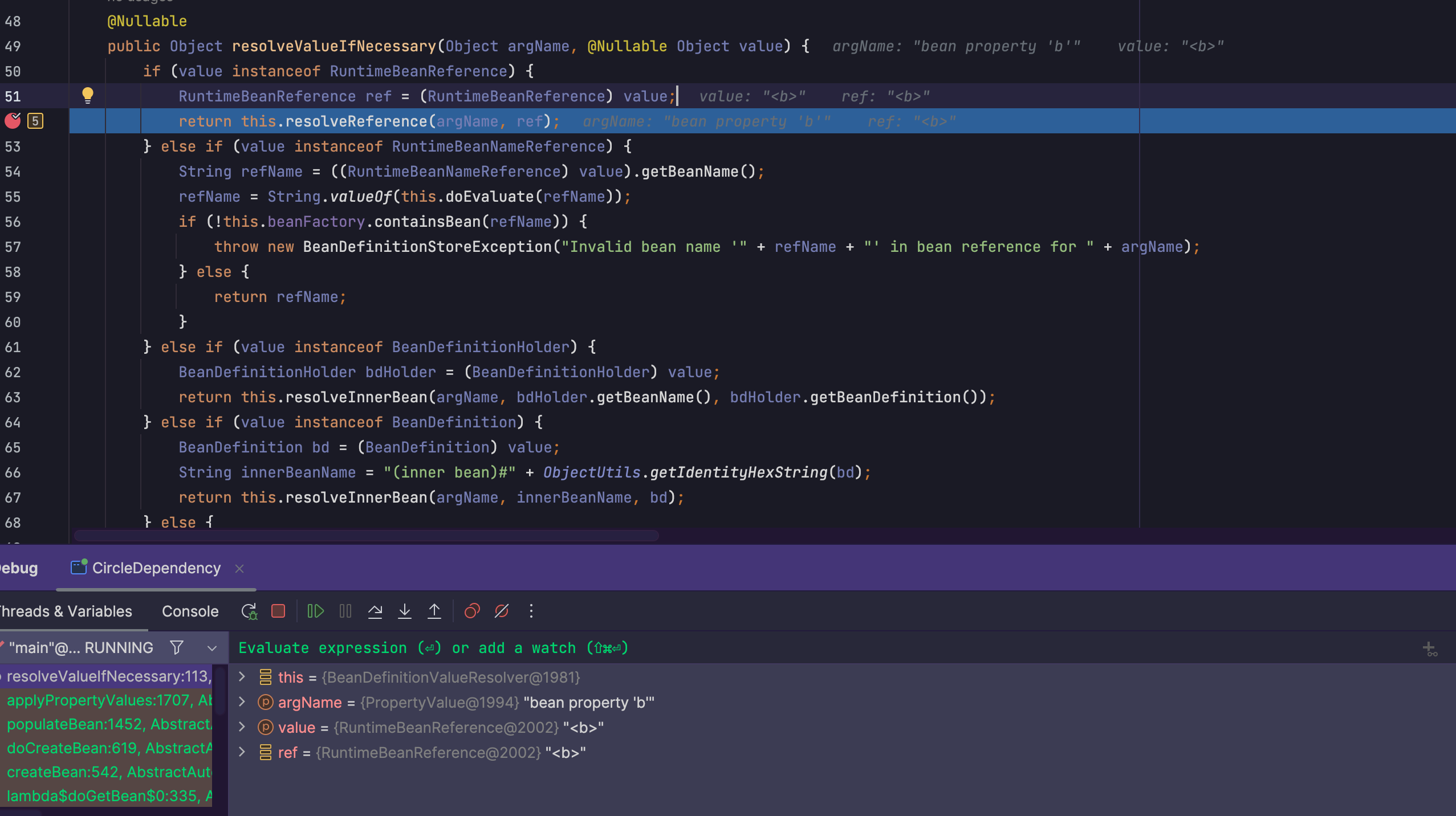1456x816 pixels.
Task: Expand the ref variable node
Action: coord(242,752)
